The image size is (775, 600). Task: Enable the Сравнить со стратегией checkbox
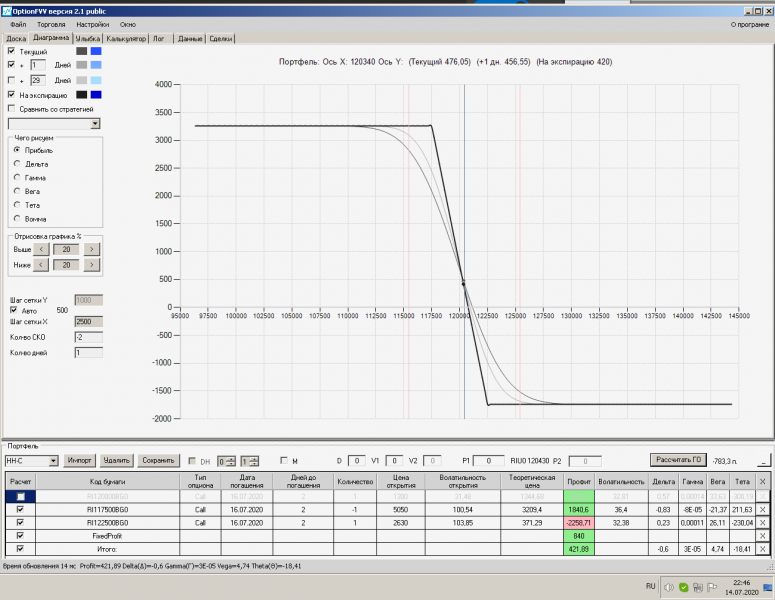click(11, 108)
